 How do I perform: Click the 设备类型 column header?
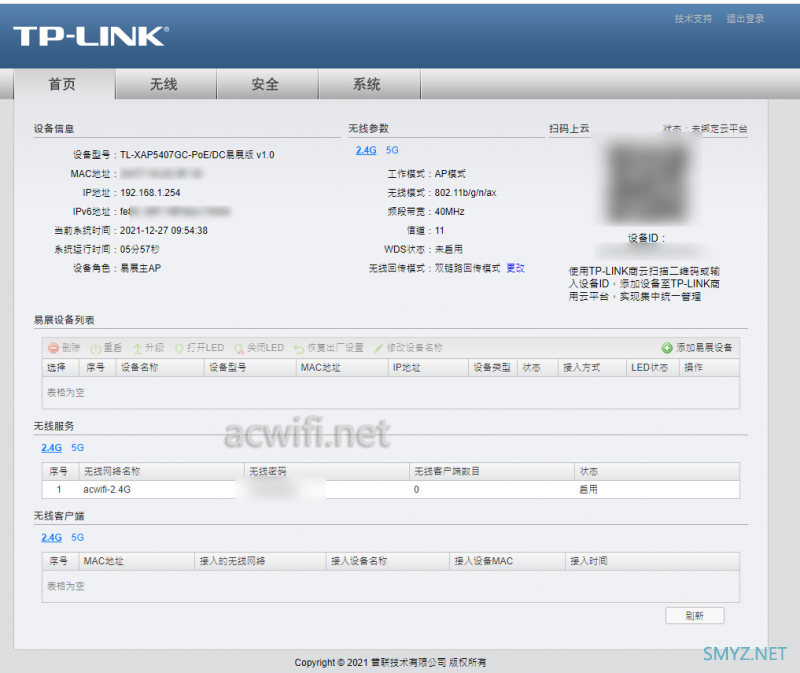tap(492, 367)
